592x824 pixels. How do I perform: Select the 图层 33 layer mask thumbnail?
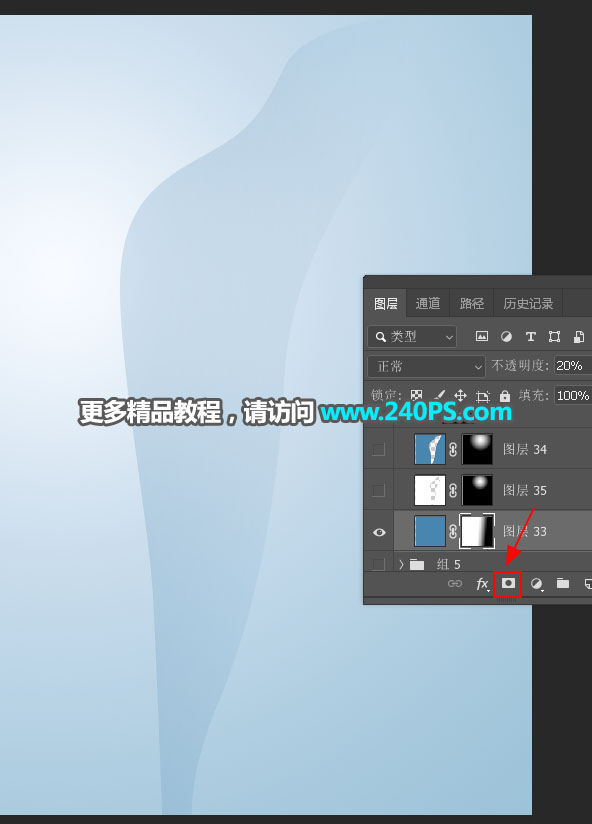[477, 531]
